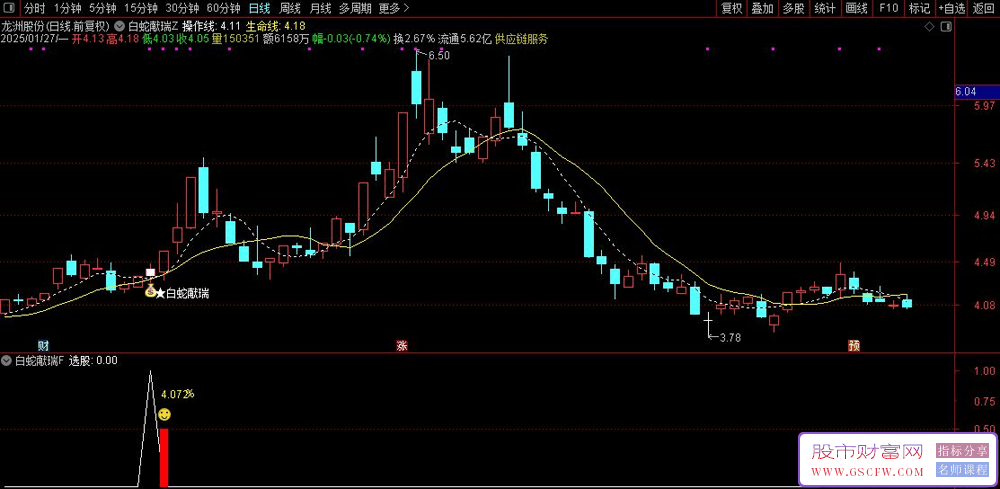Open the 画线 drawing tools
Viewport: 1000px width, 489px height.
click(857, 8)
